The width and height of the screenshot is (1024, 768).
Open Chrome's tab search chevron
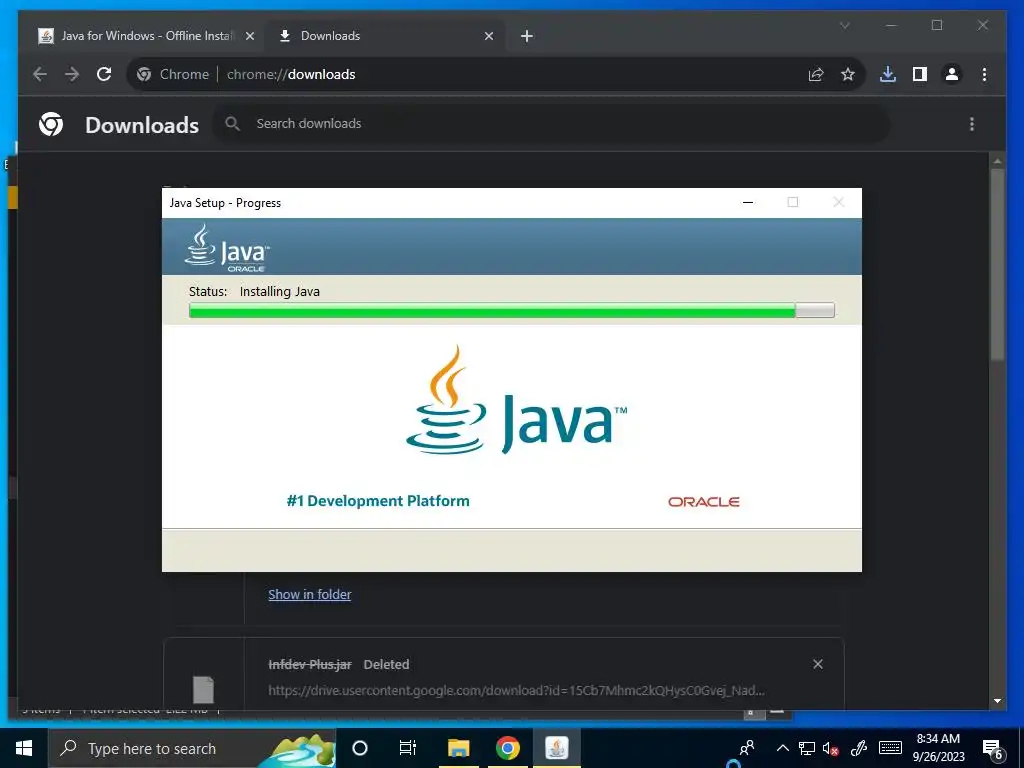tap(844, 26)
